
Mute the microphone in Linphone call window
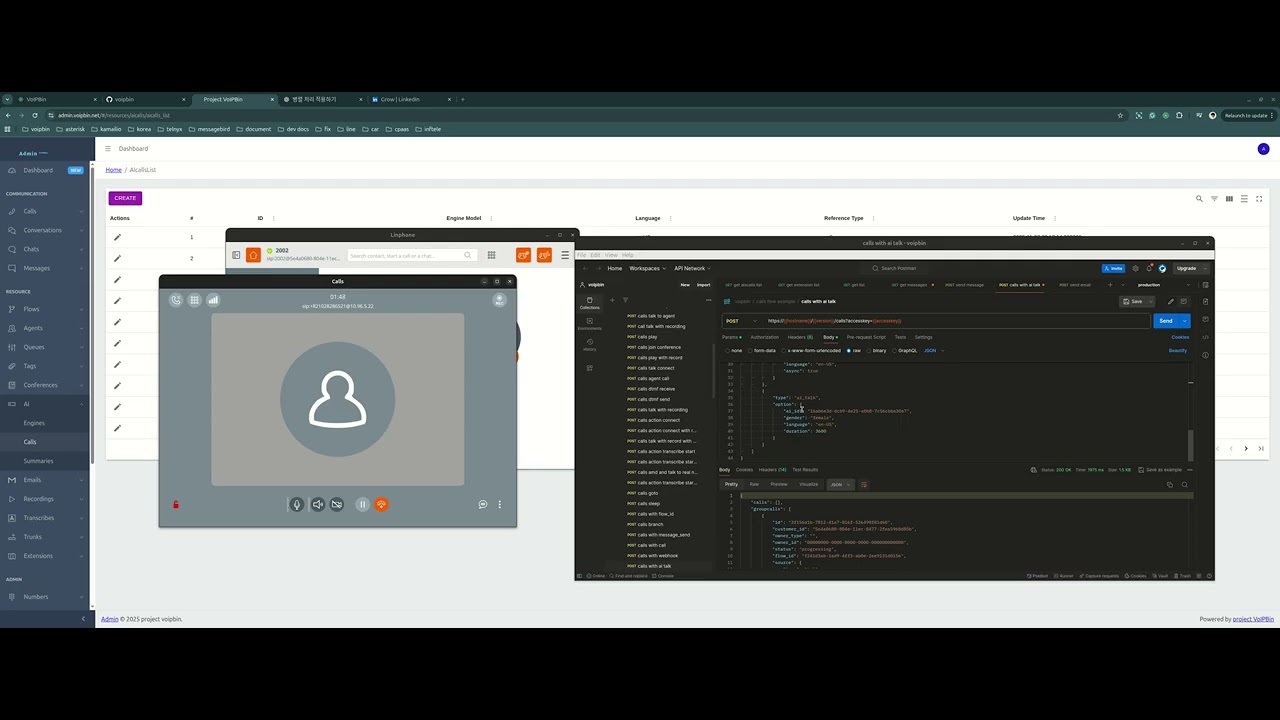[x=296, y=505]
